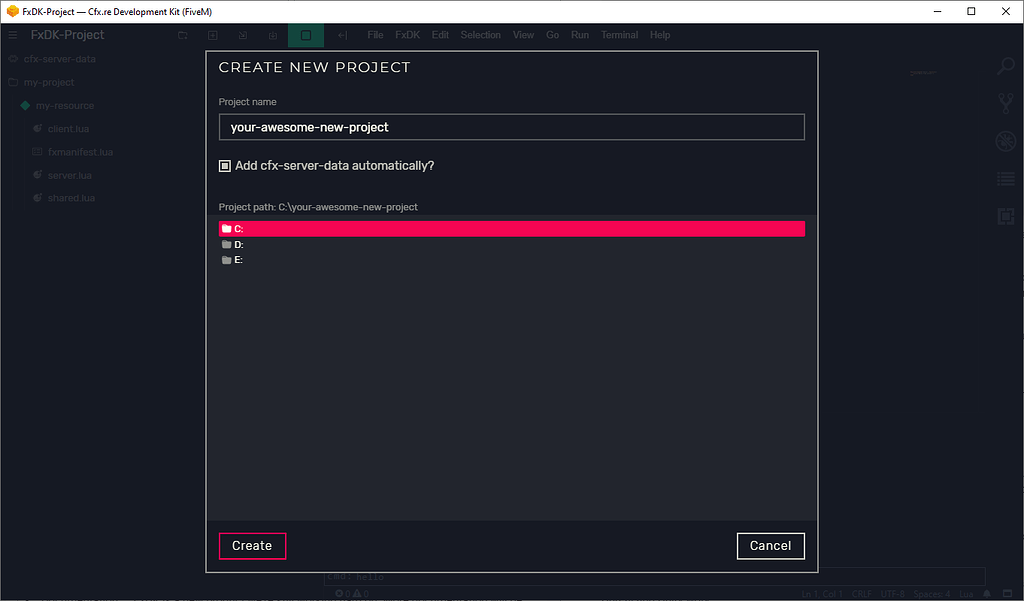Click the highlighted stop server toolbar icon
This screenshot has width=1024, height=601.
click(x=305, y=34)
